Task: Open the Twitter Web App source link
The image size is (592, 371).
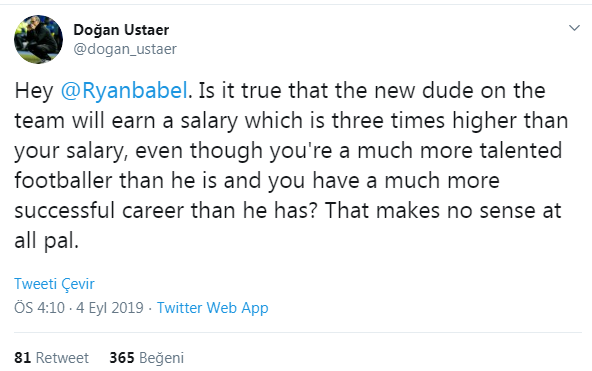Action: pyautogui.click(x=213, y=308)
